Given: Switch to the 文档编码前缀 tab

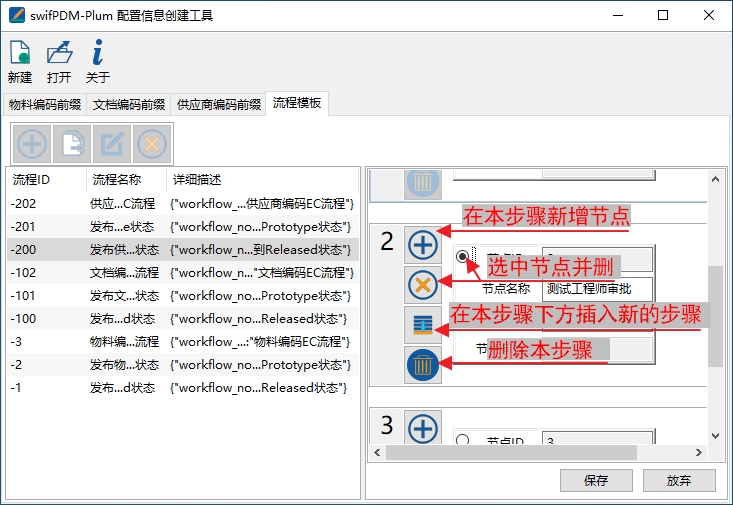Looking at the screenshot, I should coord(129,104).
